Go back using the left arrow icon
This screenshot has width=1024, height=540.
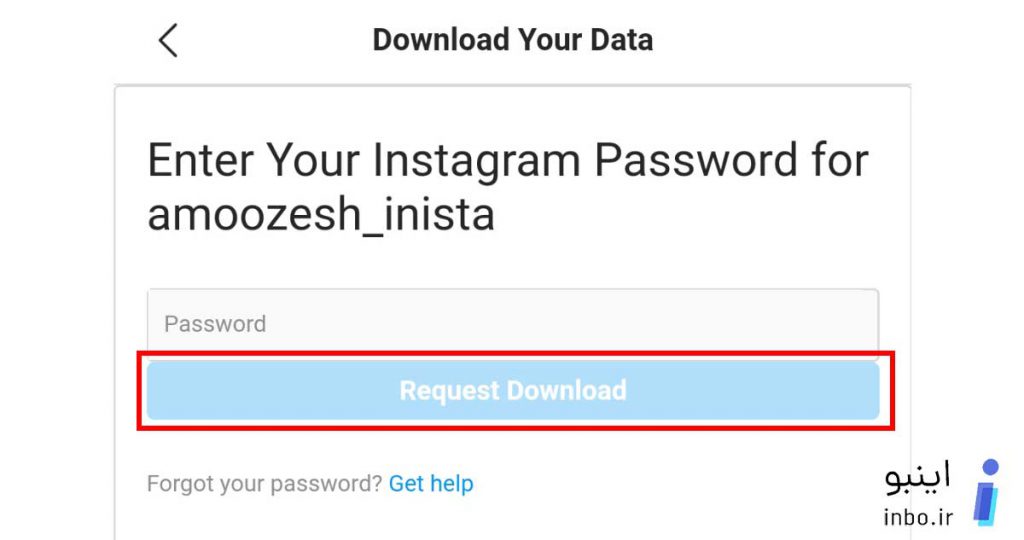coord(168,40)
